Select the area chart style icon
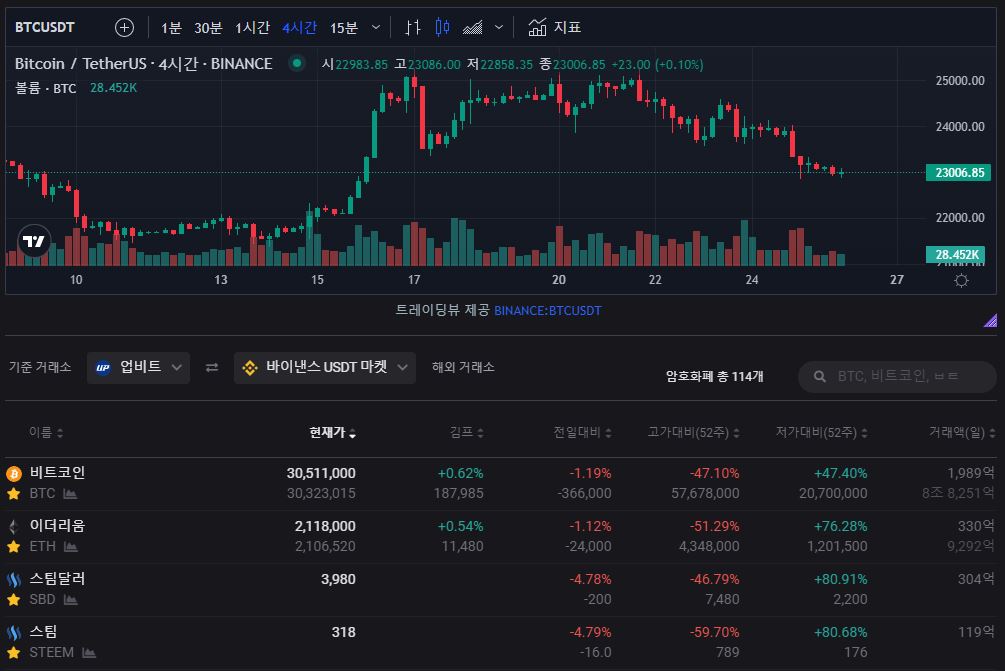This screenshot has height=671, width=1005. [x=473, y=28]
